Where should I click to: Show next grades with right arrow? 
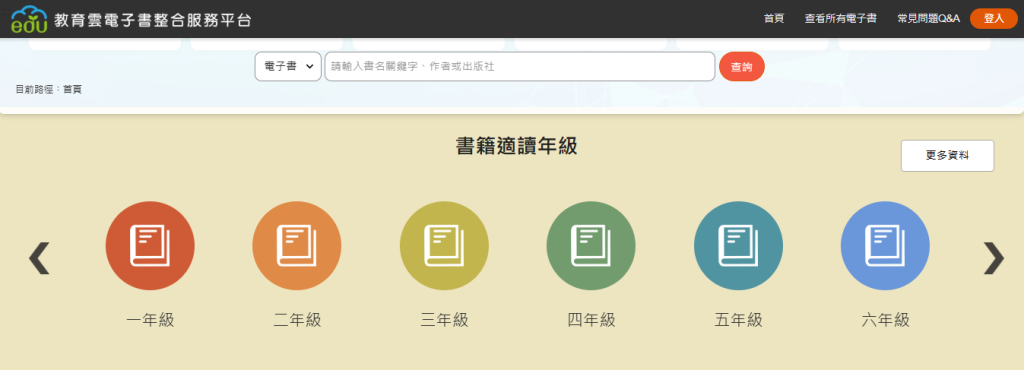(x=993, y=258)
